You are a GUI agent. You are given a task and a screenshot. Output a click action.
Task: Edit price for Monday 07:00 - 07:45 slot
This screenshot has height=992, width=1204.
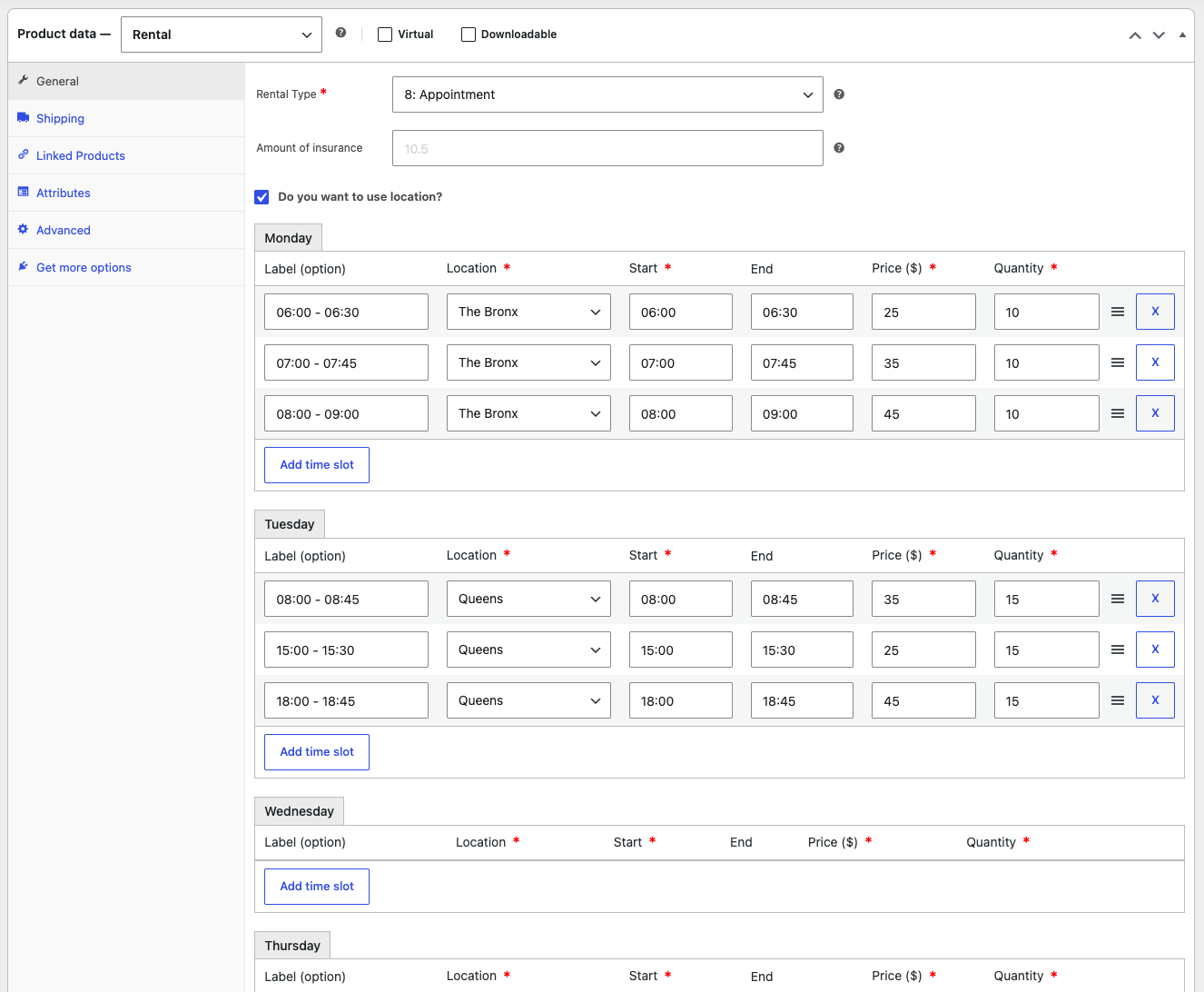coord(923,362)
